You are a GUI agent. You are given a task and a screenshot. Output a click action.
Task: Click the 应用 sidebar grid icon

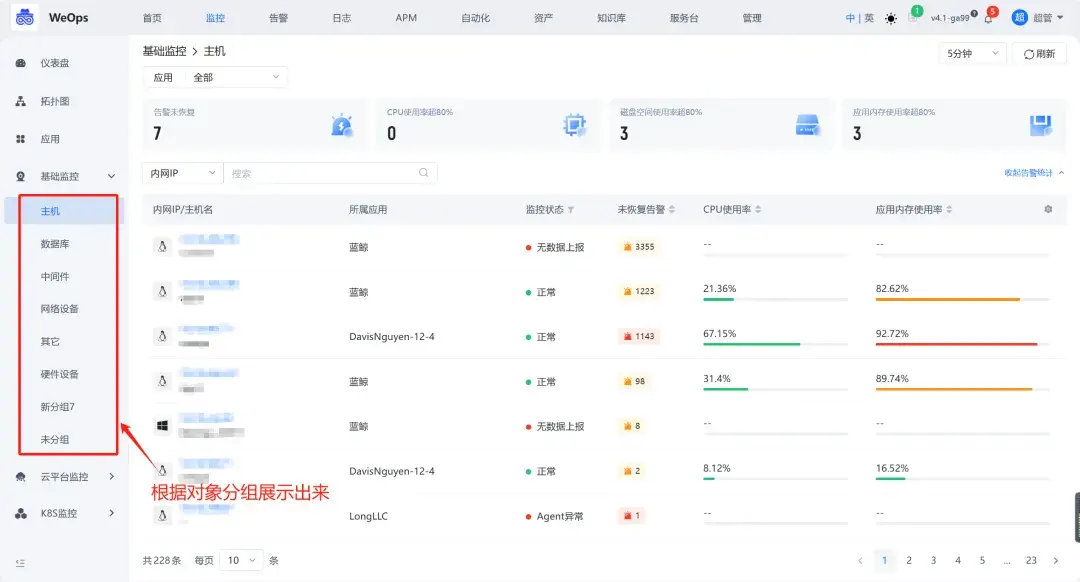[x=21, y=138]
